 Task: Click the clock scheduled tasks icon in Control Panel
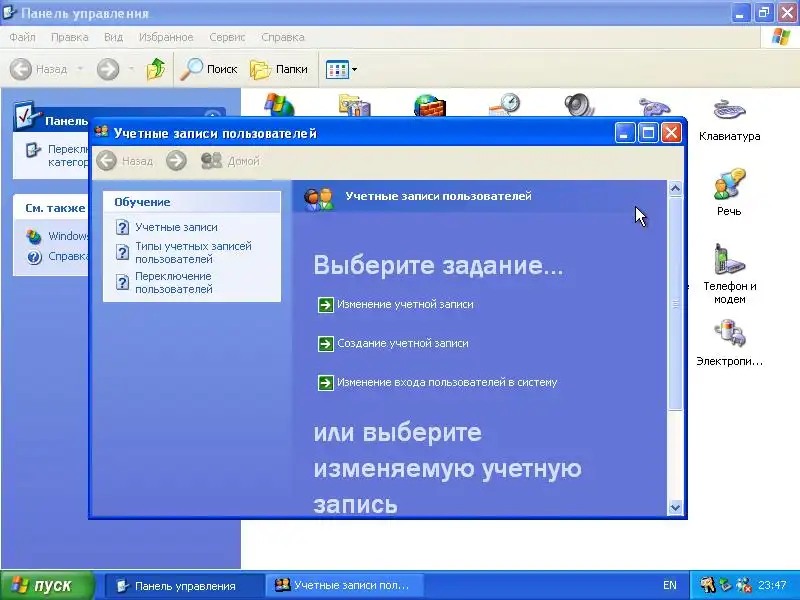(505, 105)
